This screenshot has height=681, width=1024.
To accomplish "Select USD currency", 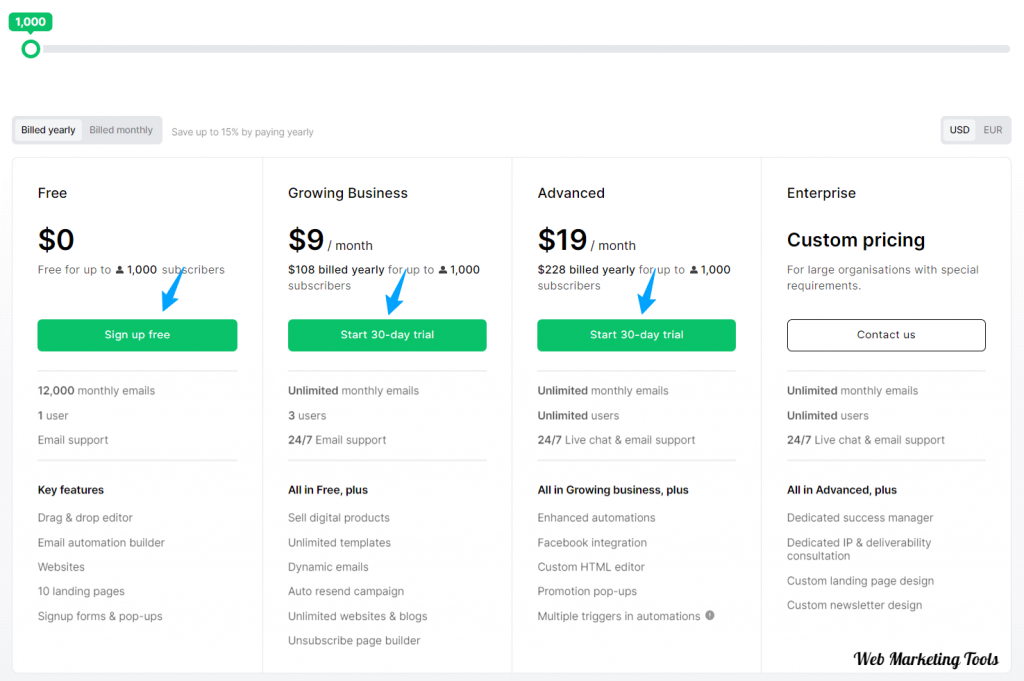I will point(959,130).
